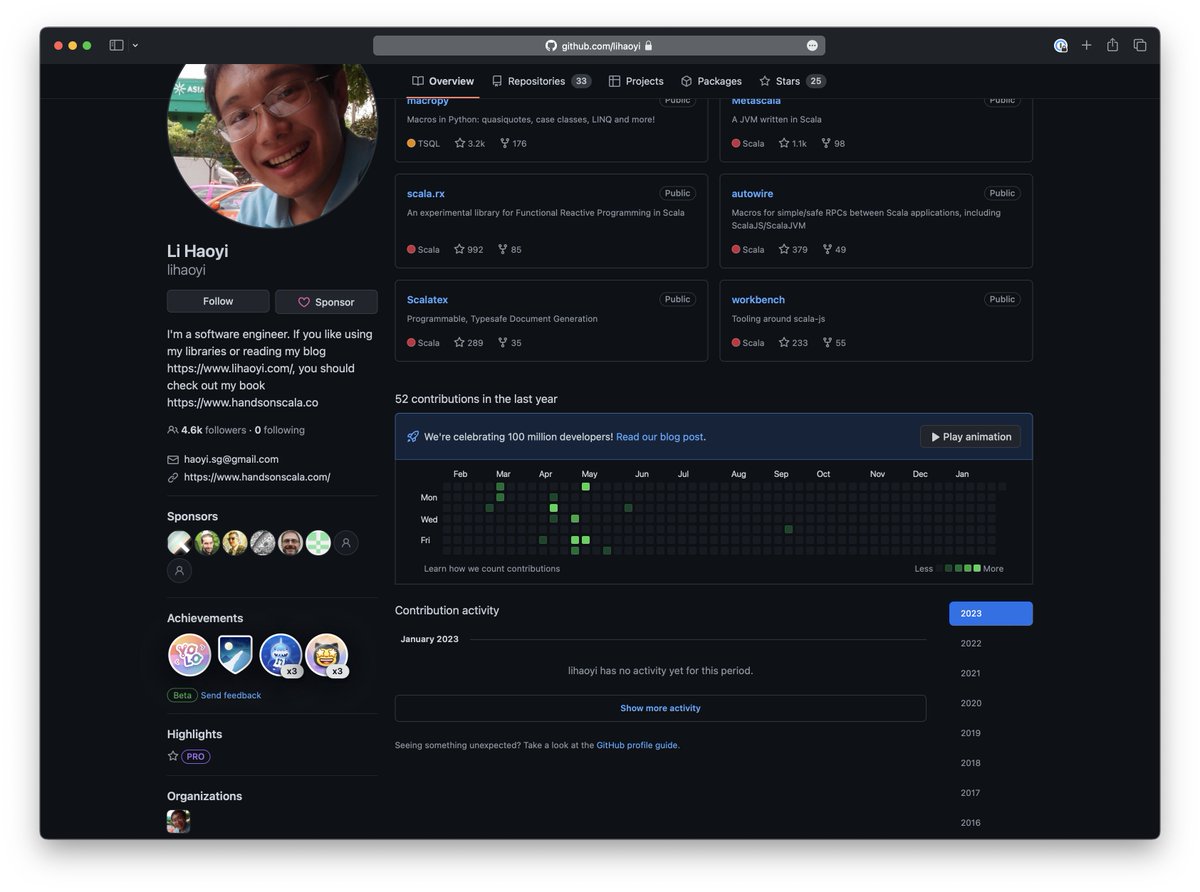Show the tab overview icon
This screenshot has width=1200, height=892.
point(1139,45)
